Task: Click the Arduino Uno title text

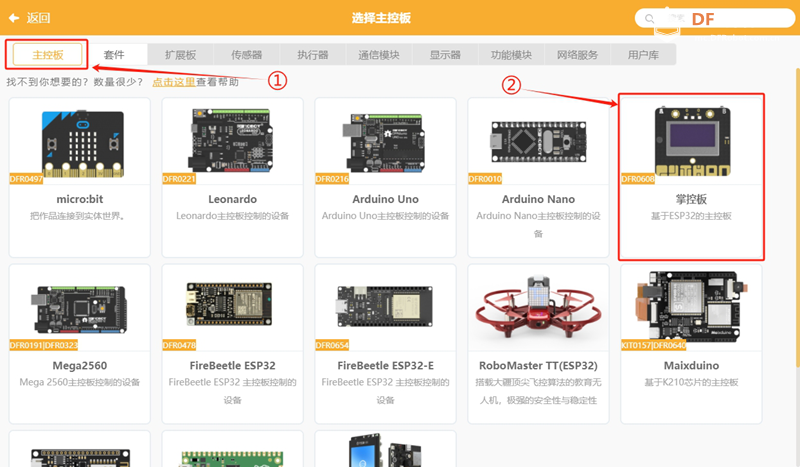Action: 385,199
